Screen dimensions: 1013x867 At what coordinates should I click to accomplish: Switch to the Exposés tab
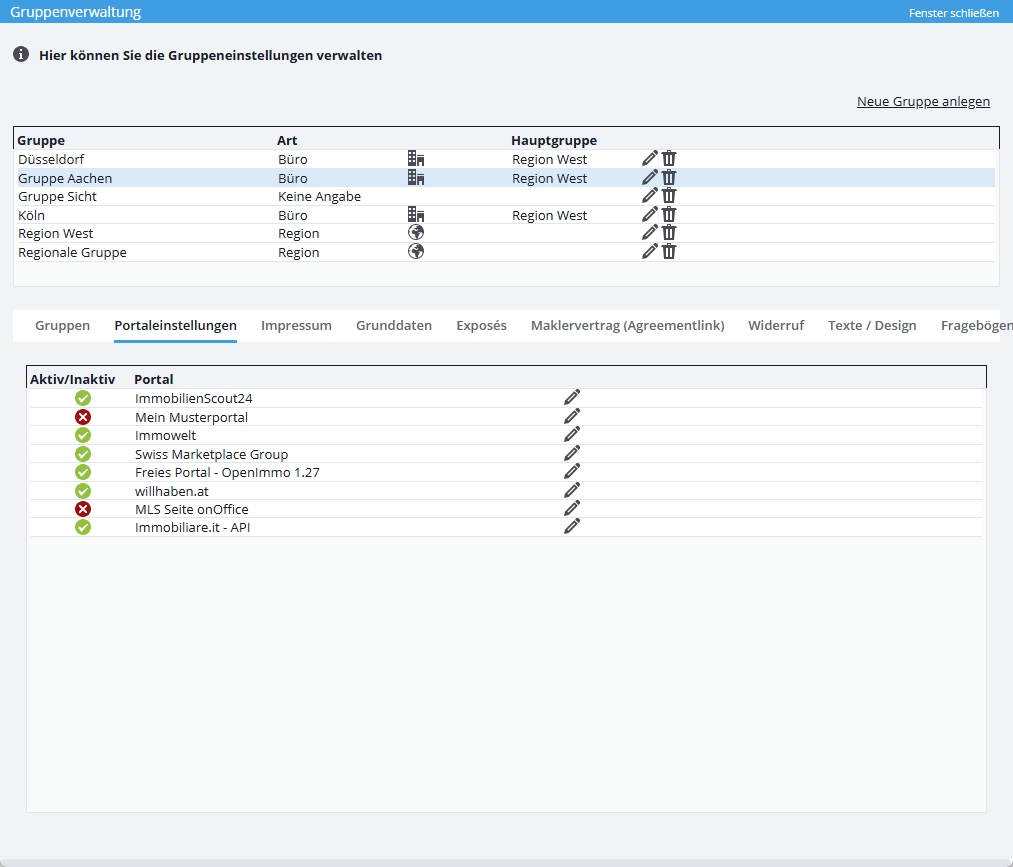[x=481, y=326]
